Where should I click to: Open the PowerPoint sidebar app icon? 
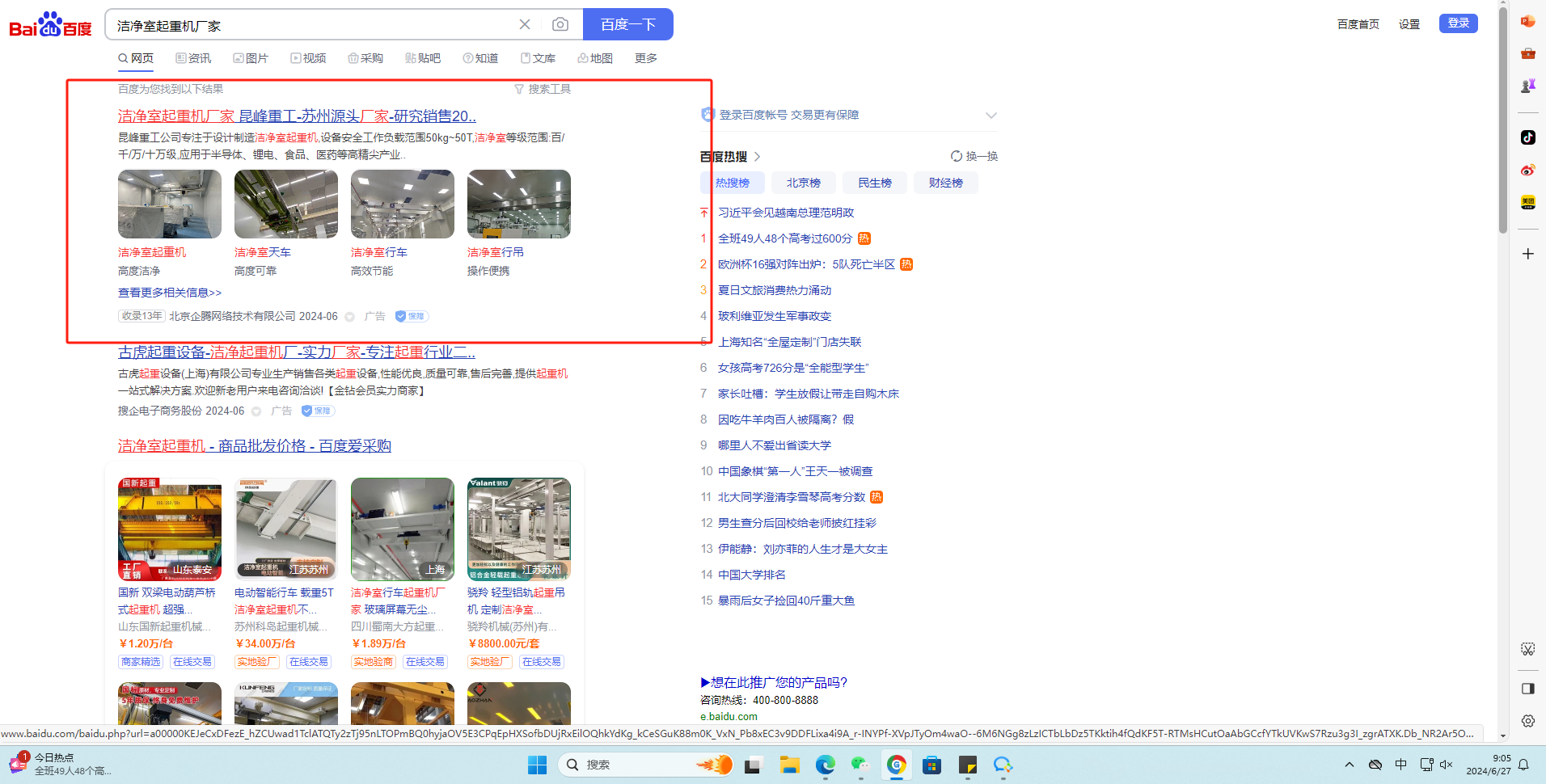1527,22
